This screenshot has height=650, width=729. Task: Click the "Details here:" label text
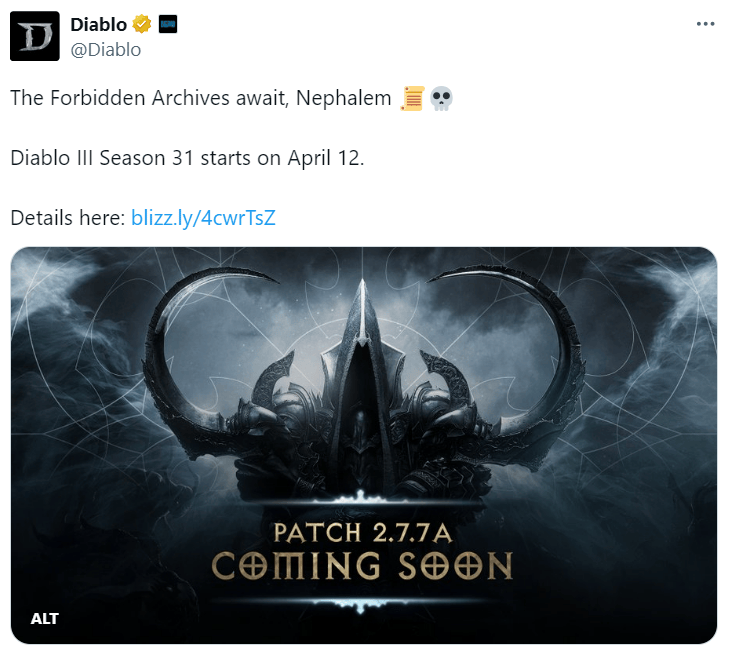[68, 218]
